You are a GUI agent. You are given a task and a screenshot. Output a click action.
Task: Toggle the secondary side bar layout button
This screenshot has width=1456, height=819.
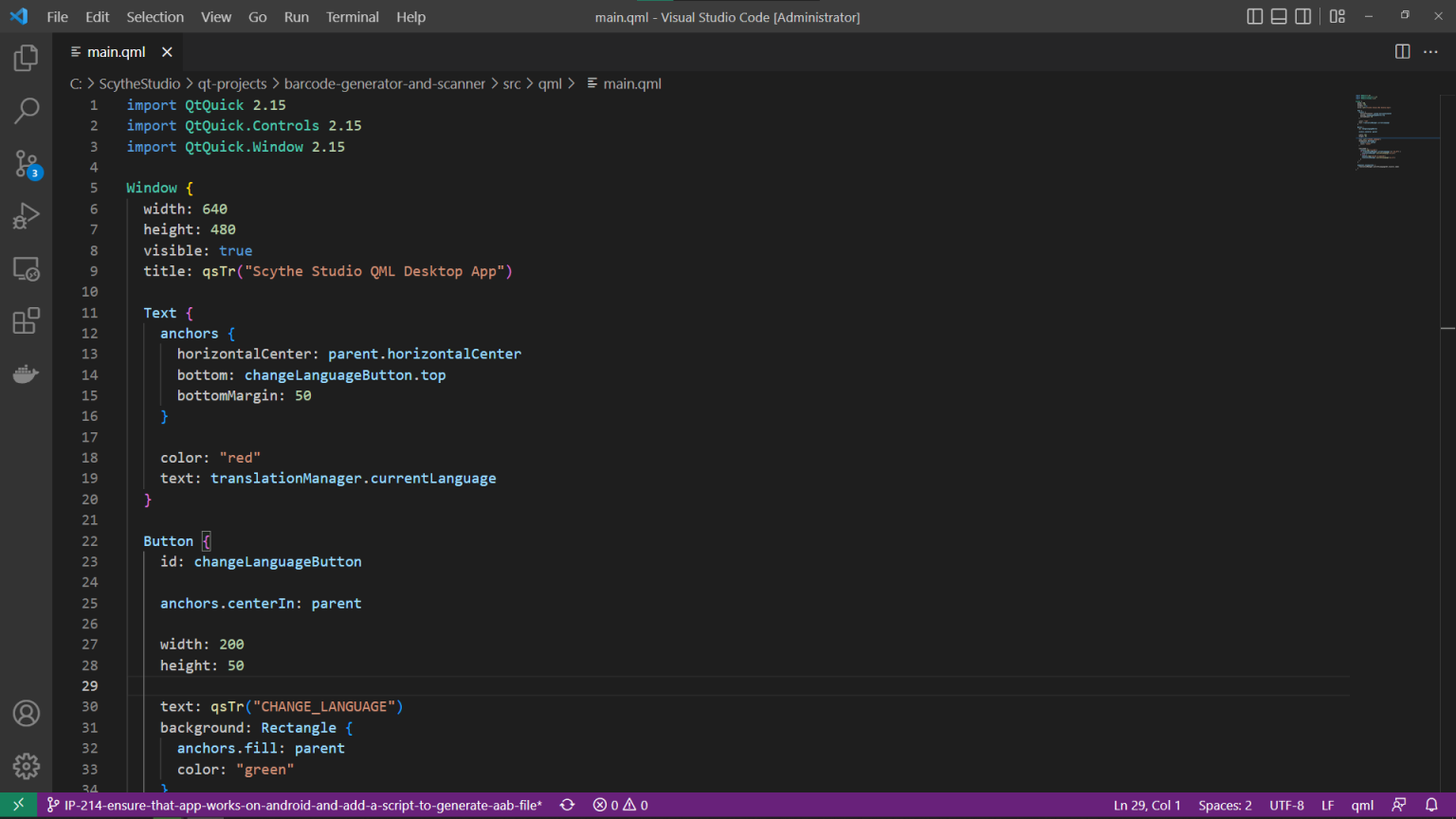[x=1303, y=16]
